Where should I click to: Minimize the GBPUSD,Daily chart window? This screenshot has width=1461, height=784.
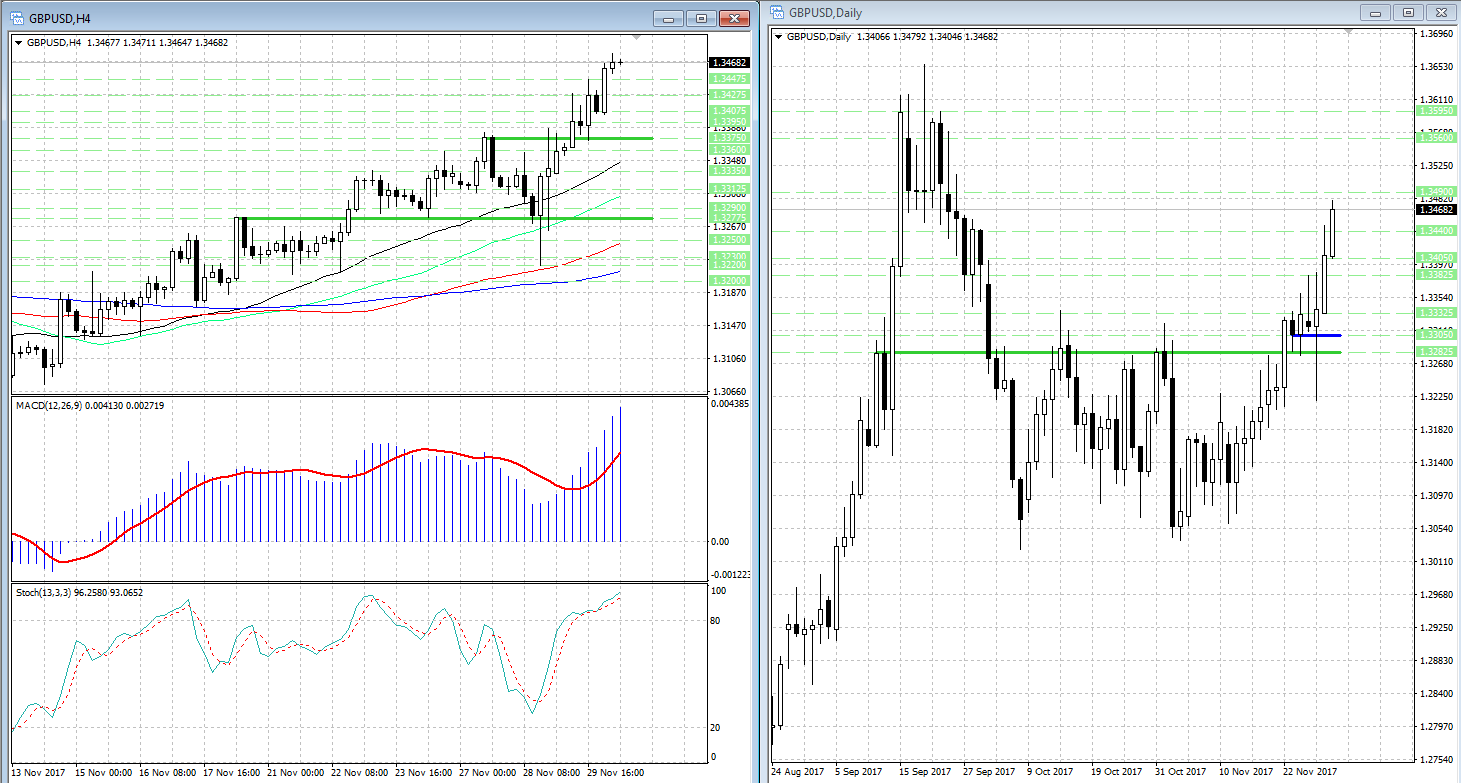[x=1377, y=12]
